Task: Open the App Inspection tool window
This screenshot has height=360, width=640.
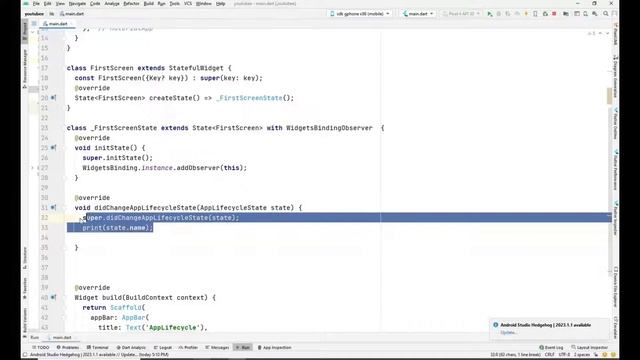Action: click(274, 347)
